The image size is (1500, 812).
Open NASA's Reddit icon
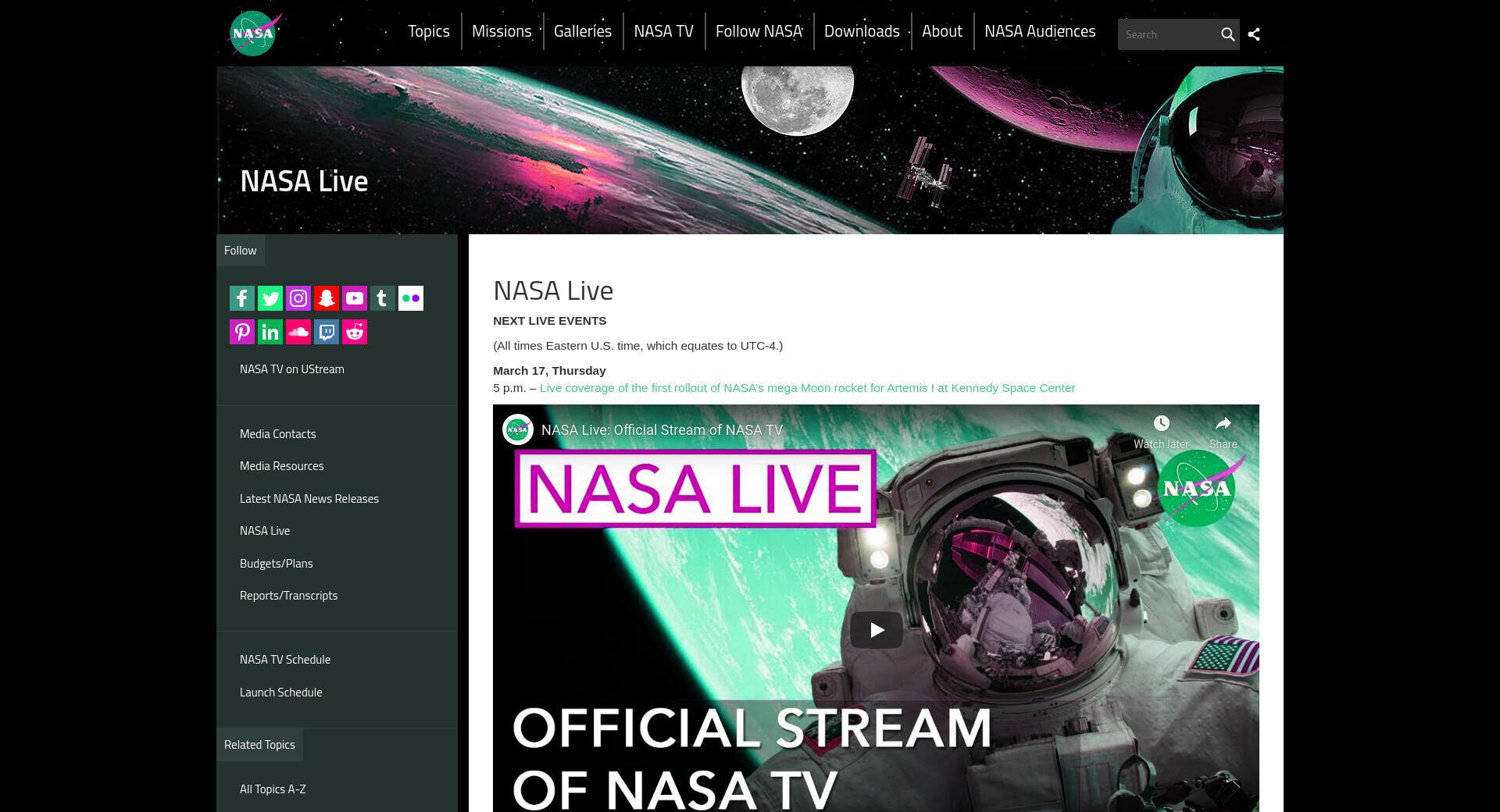click(355, 332)
